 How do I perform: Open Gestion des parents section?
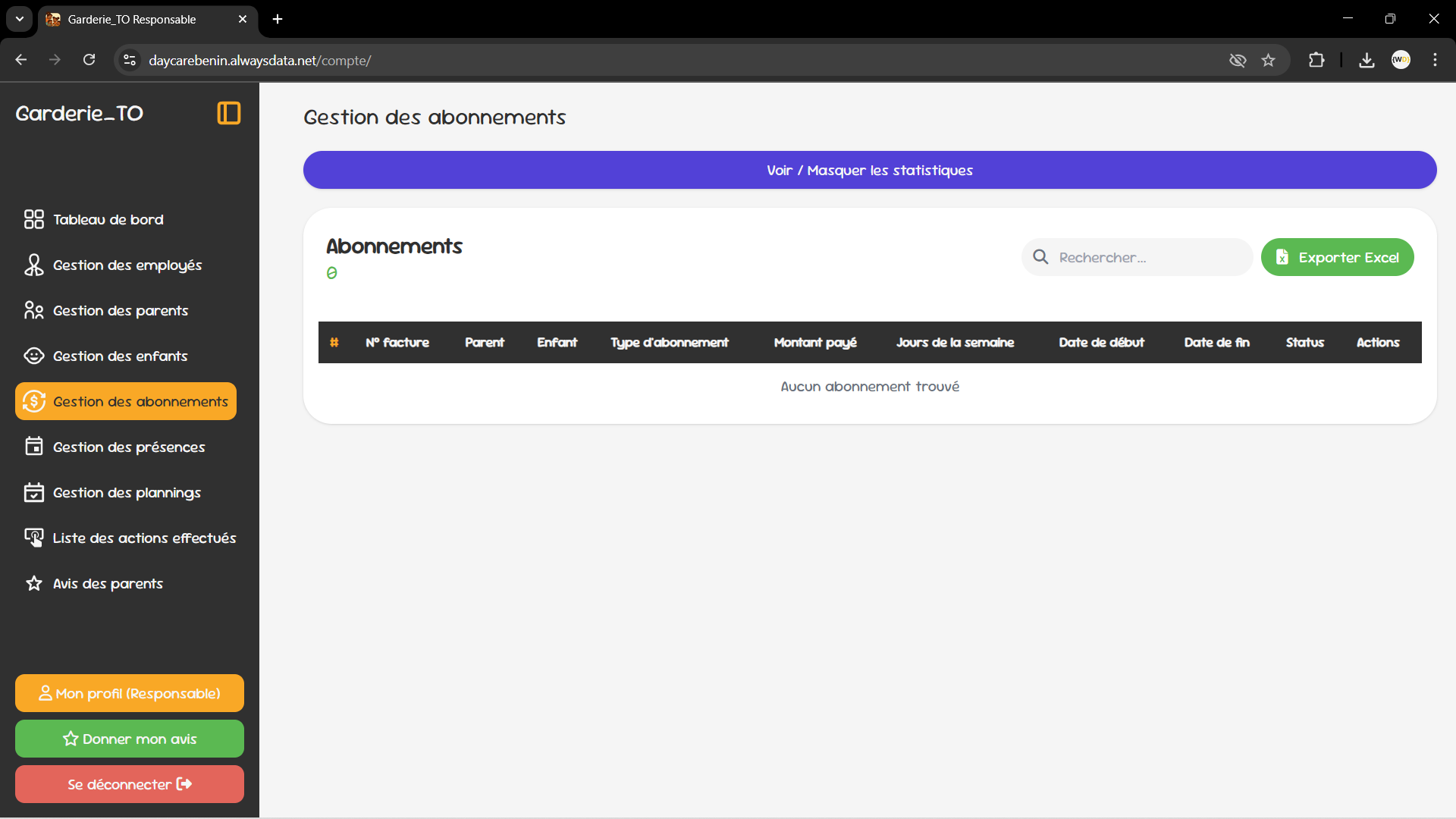pyautogui.click(x=120, y=310)
